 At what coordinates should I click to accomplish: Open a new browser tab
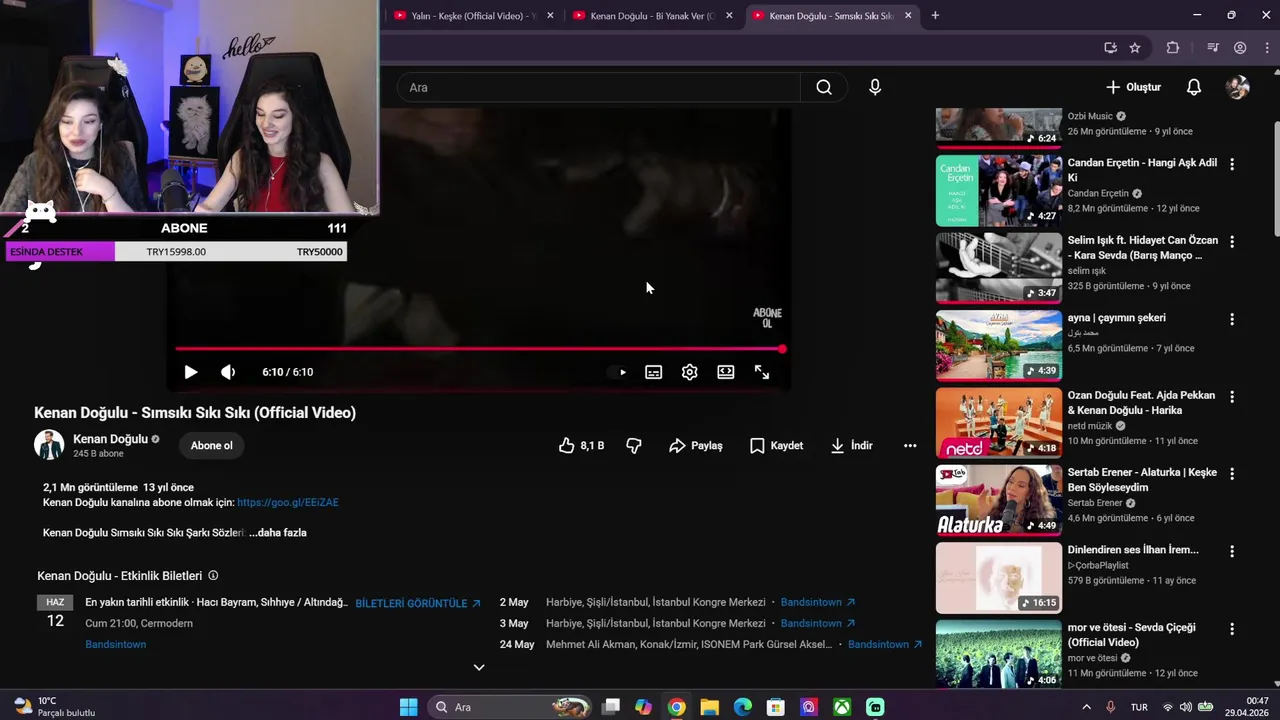935,15
